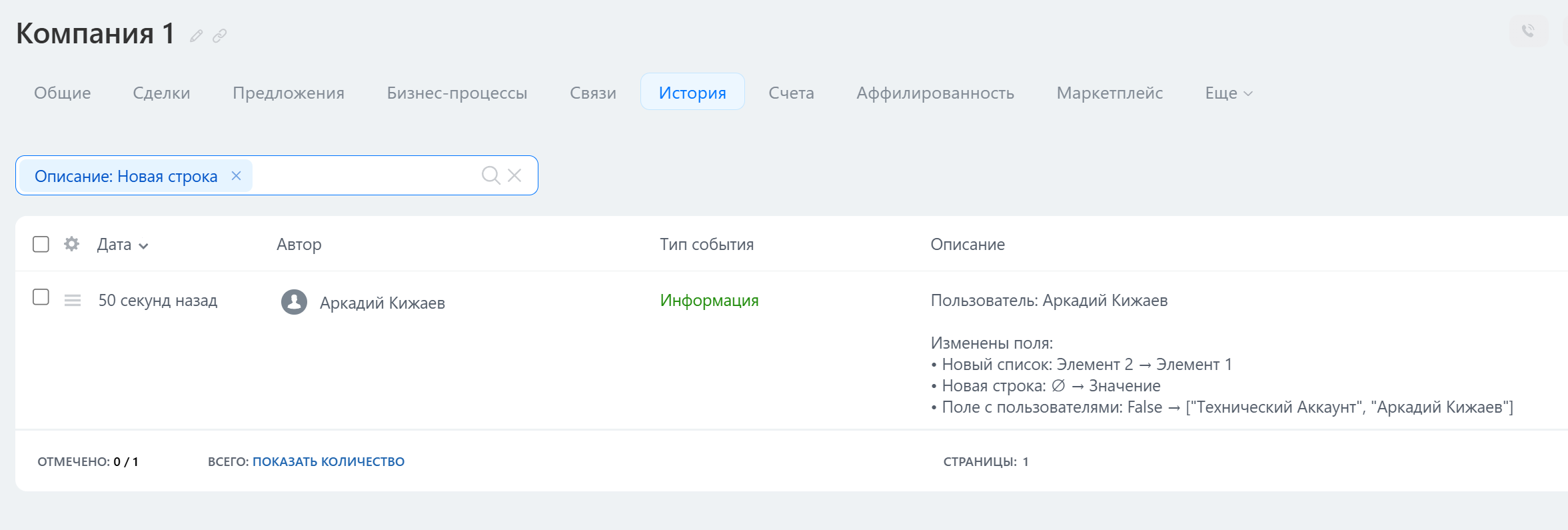Clear the whole filter with the X icon
The height and width of the screenshot is (530, 1568).
(x=514, y=175)
